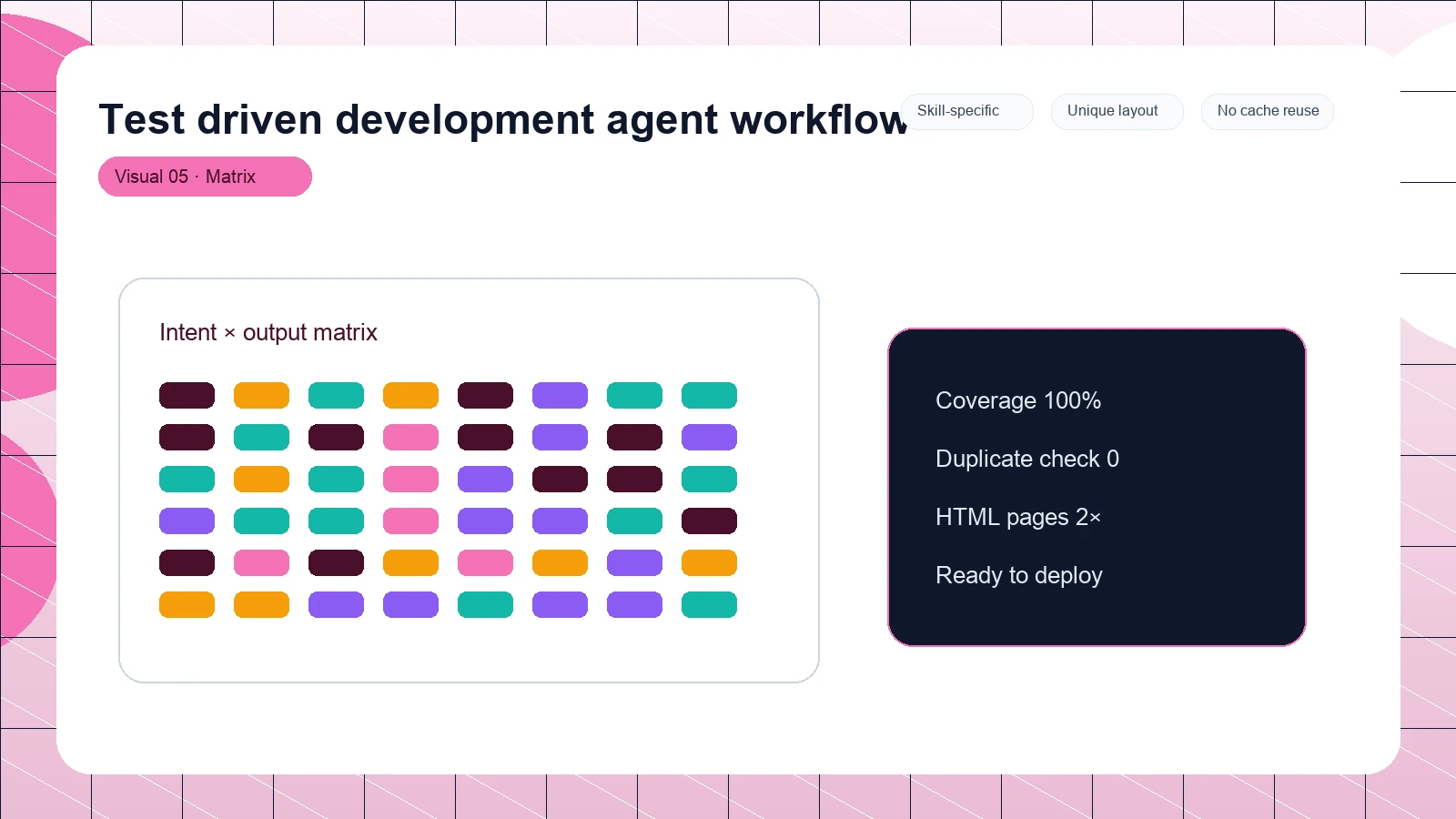1456x819 pixels.
Task: Select the Duplicate check 0 line
Action: (1027, 459)
